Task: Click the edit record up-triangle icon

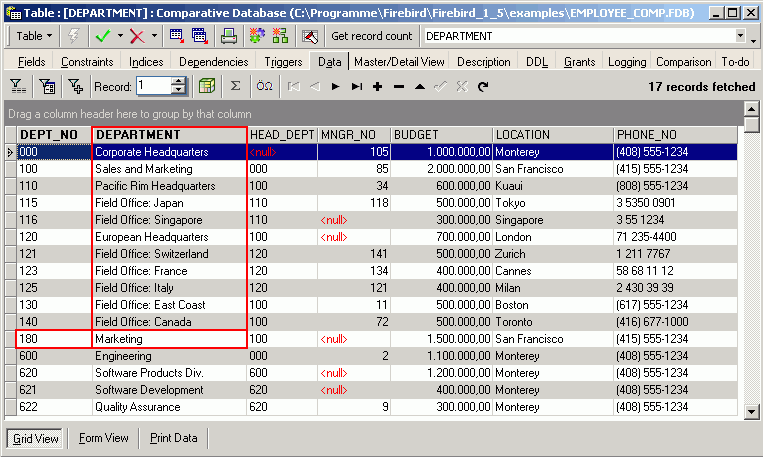Action: [x=420, y=87]
